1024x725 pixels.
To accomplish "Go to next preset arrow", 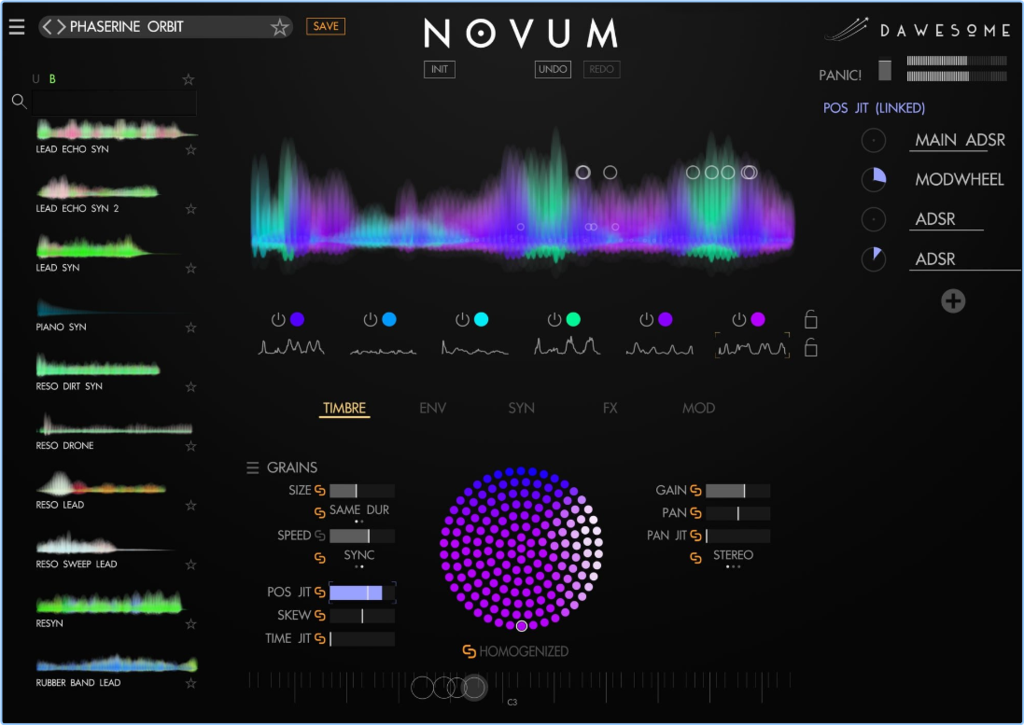I will (x=61, y=27).
